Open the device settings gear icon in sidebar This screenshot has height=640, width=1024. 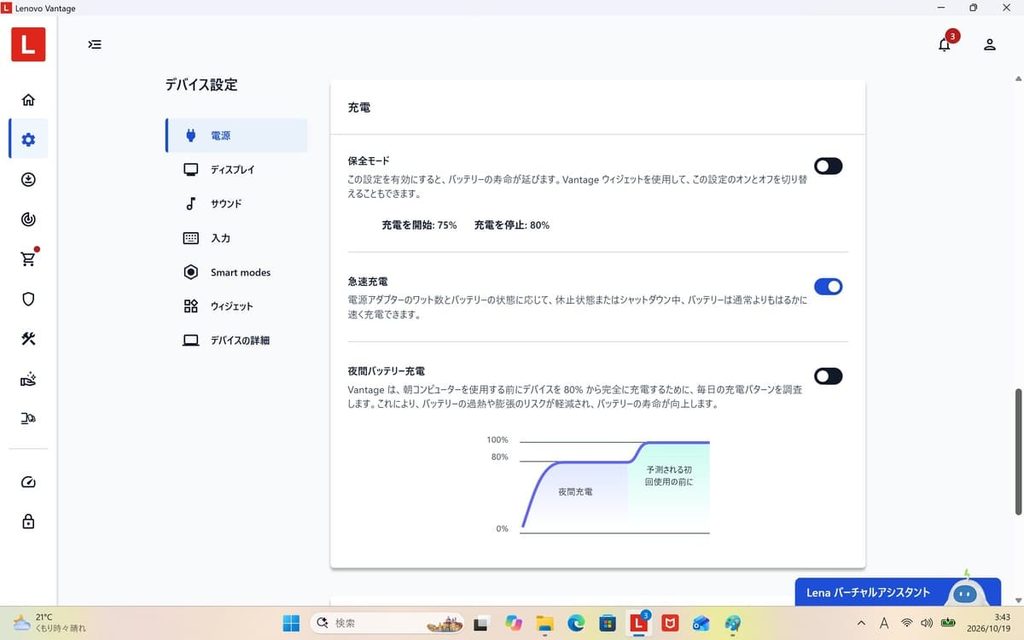[x=28, y=140]
